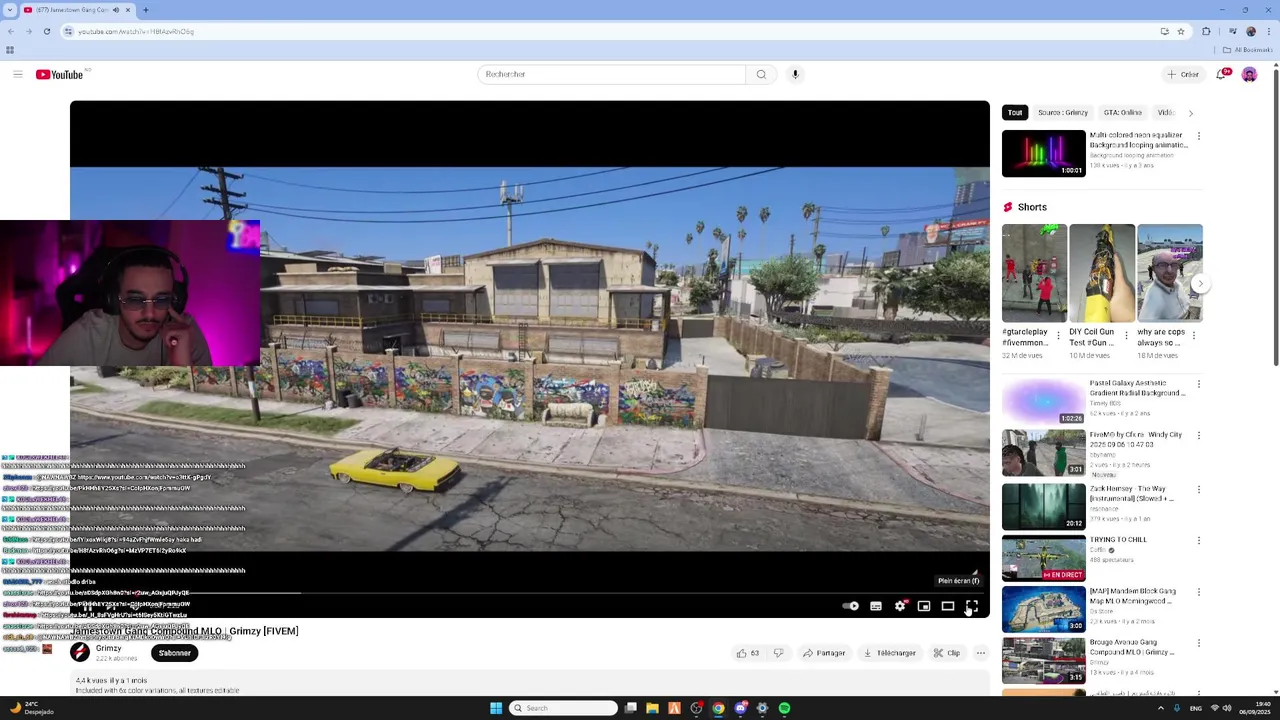
Task: Open the Chrome apps grid shortcut
Action: click(10, 50)
